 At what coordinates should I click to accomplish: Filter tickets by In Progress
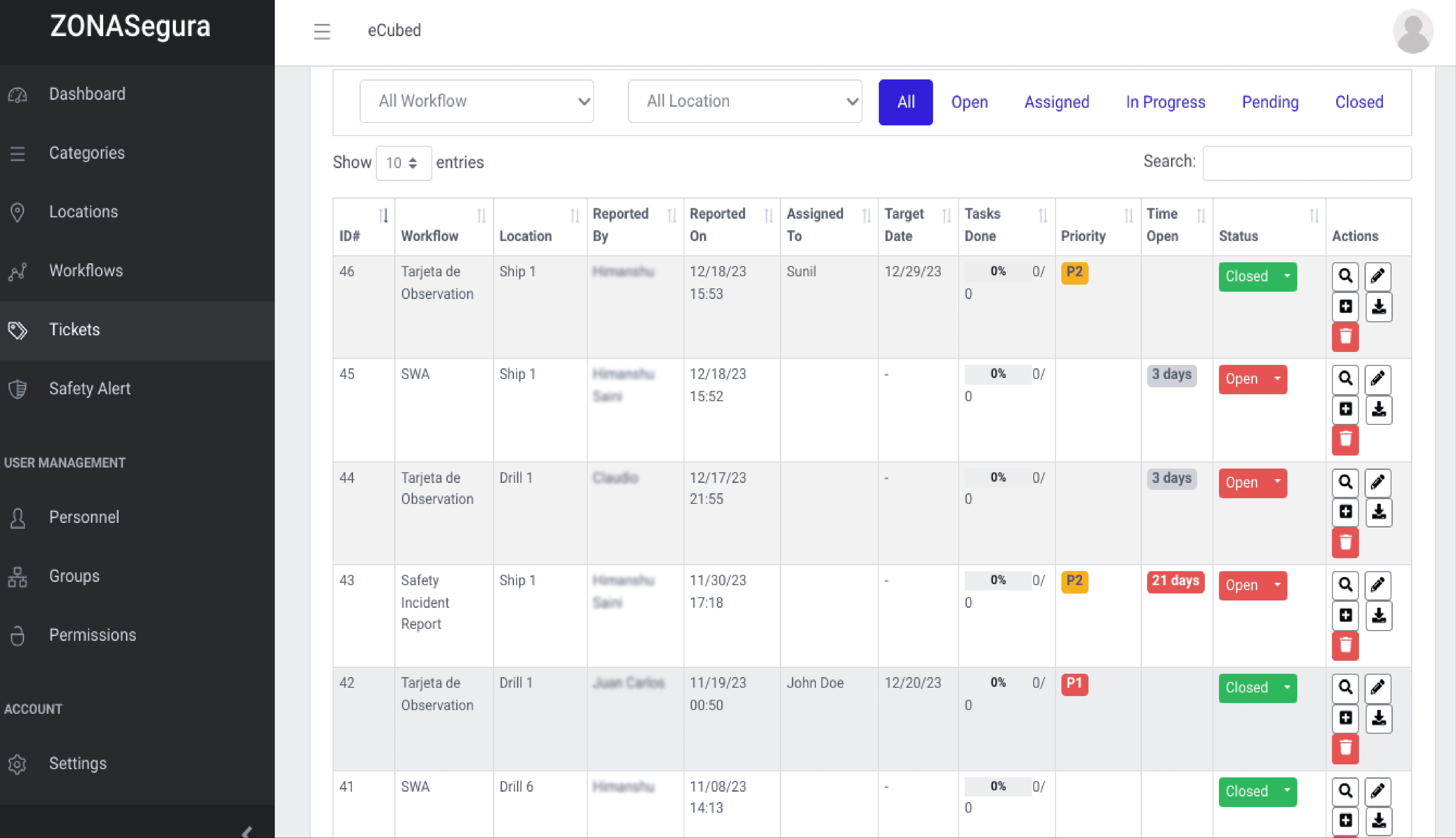click(x=1165, y=102)
